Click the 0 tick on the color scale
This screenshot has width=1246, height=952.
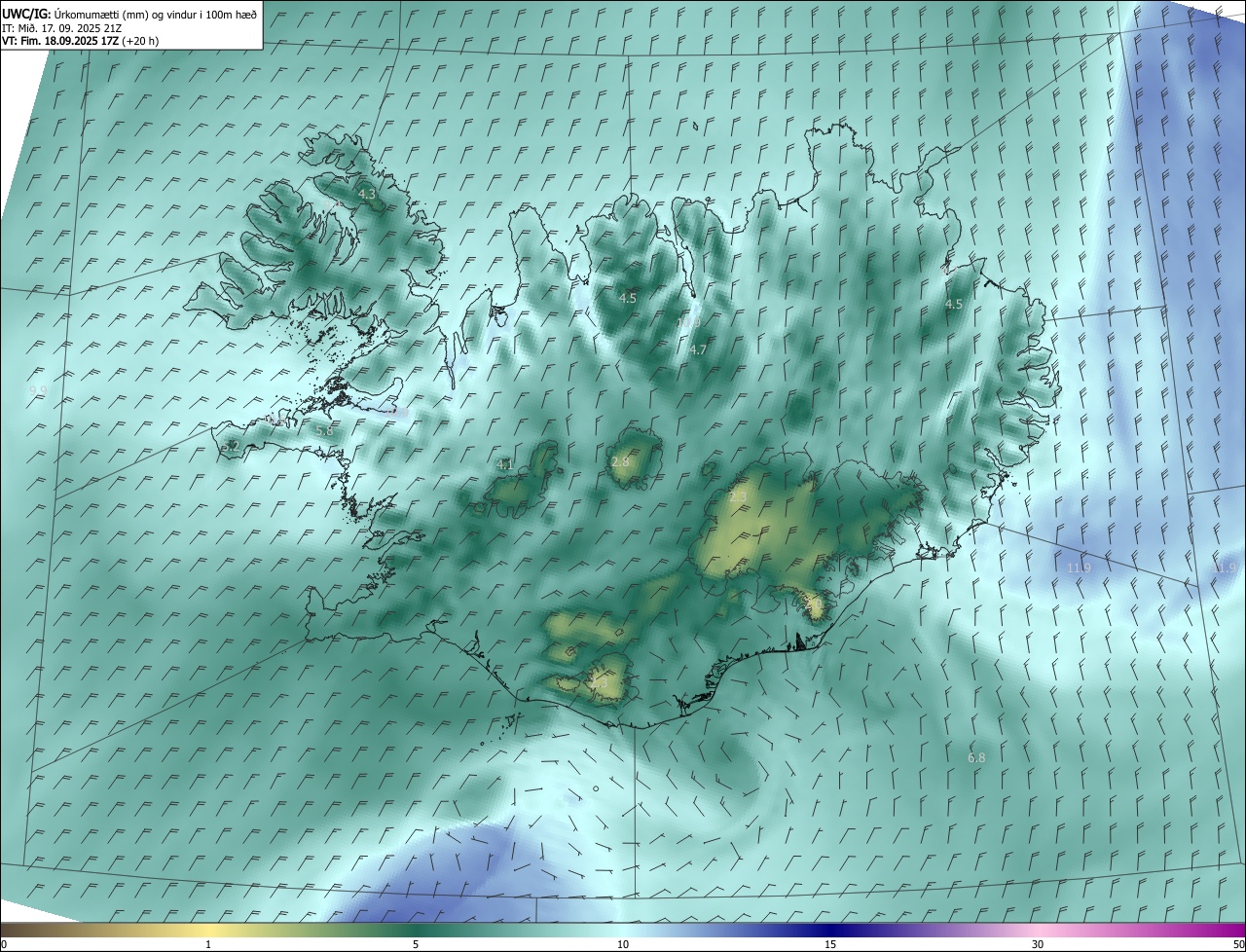pyautogui.click(x=4, y=944)
